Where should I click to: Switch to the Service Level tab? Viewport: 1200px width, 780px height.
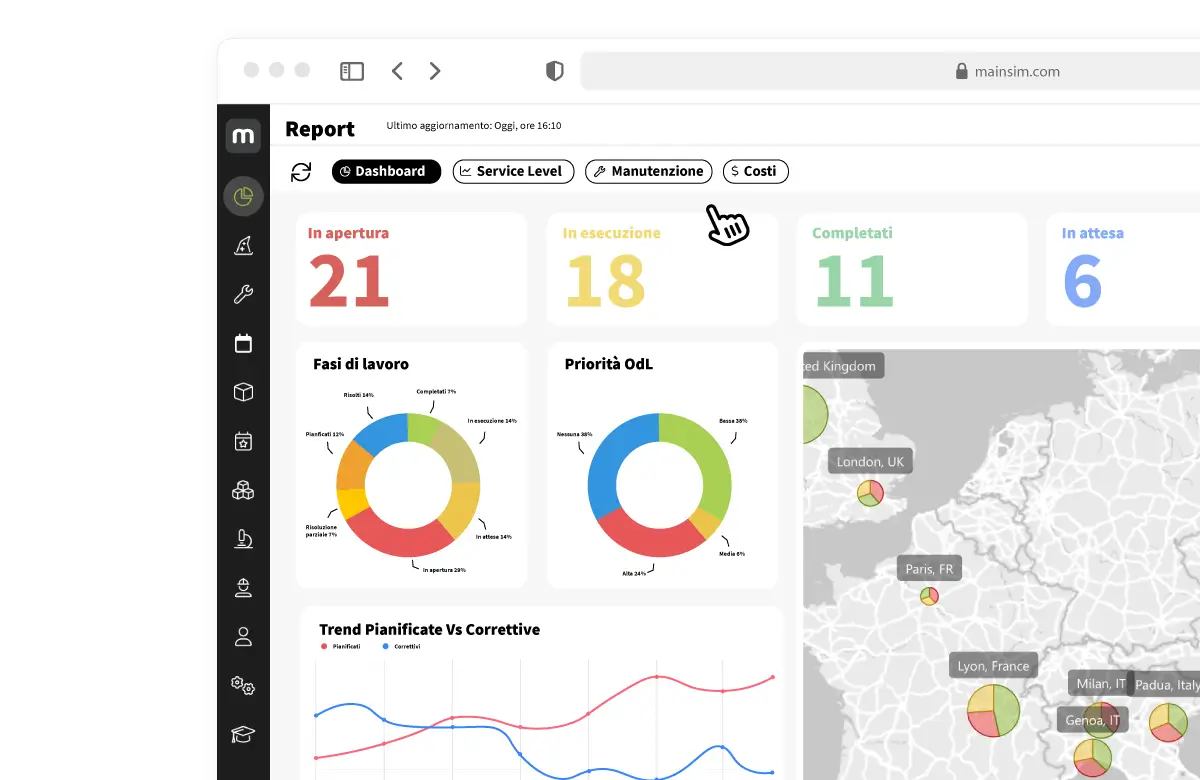514,171
